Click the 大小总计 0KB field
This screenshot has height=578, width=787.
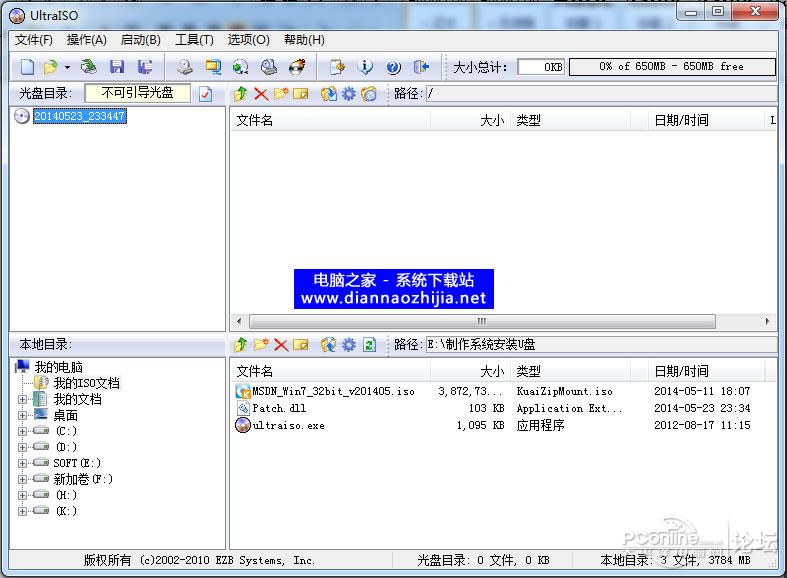pyautogui.click(x=541, y=67)
